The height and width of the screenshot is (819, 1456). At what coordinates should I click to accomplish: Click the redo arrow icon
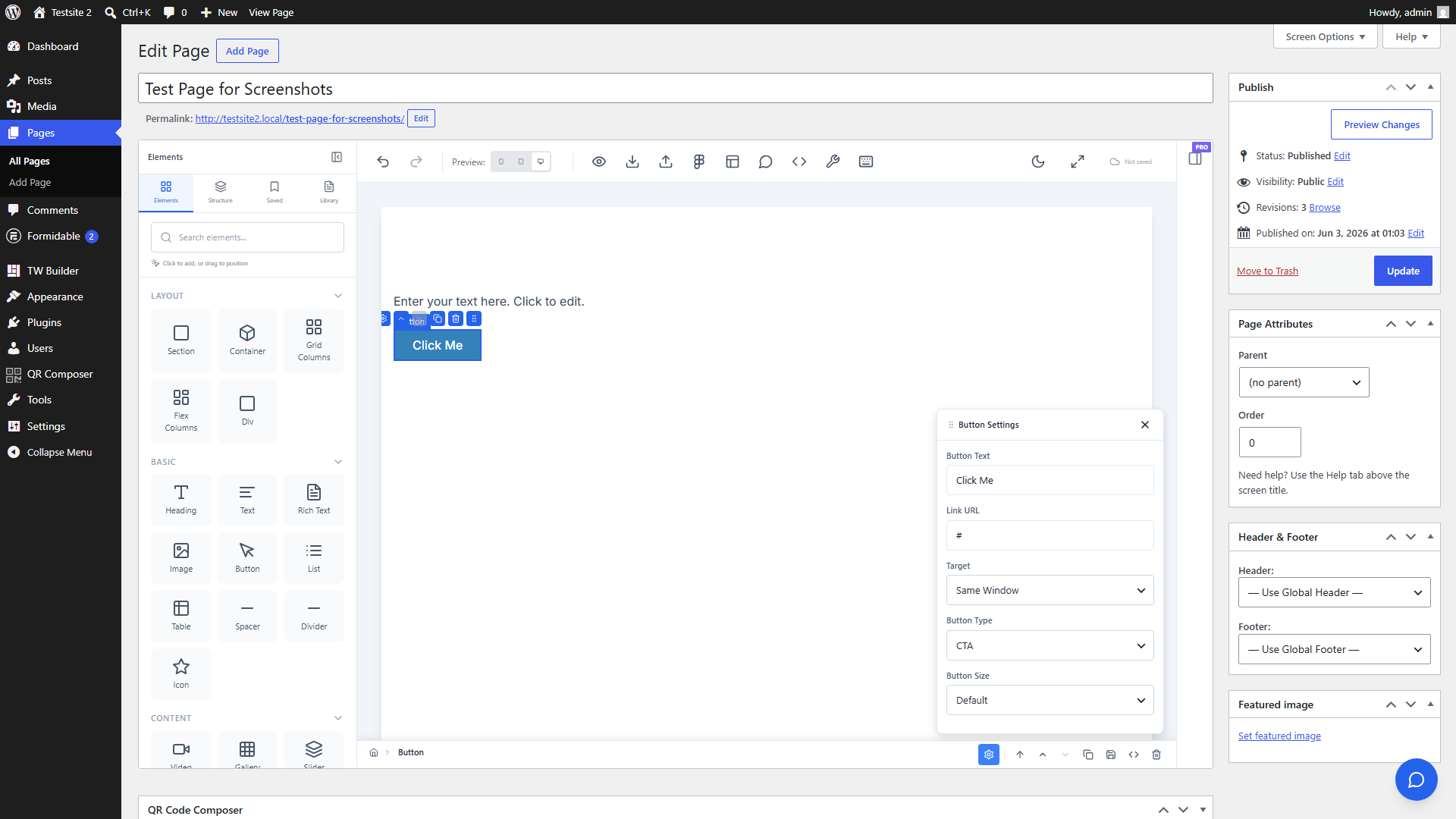point(416,162)
